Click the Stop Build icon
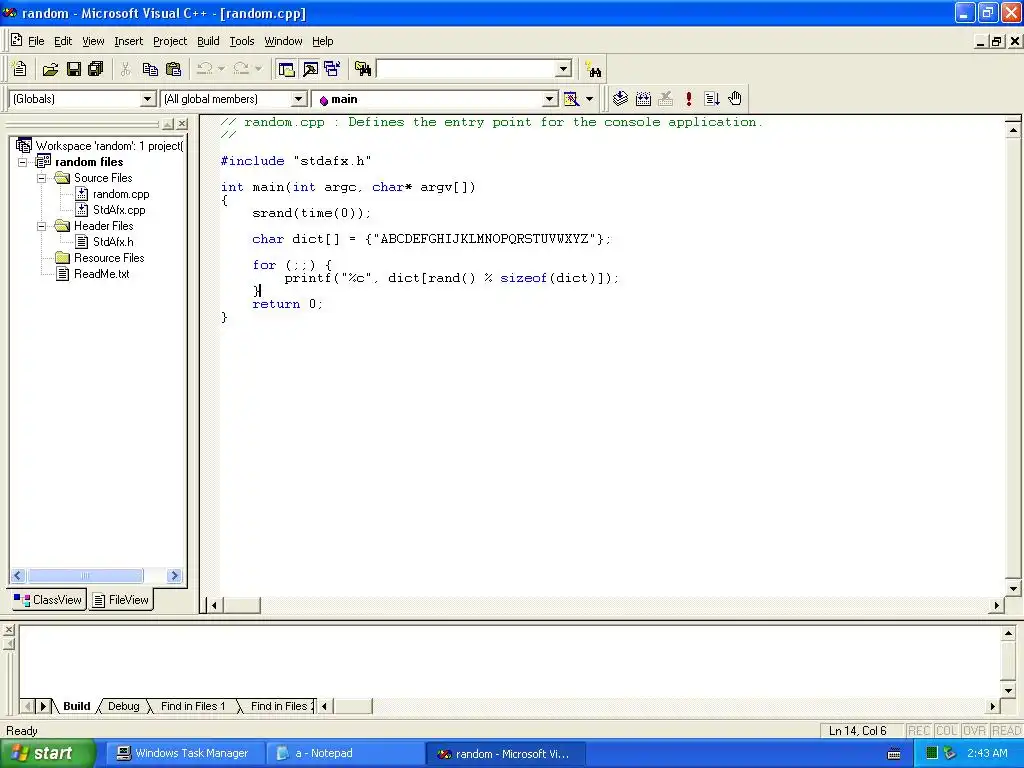Screen dimensions: 1024x768 click(665, 99)
